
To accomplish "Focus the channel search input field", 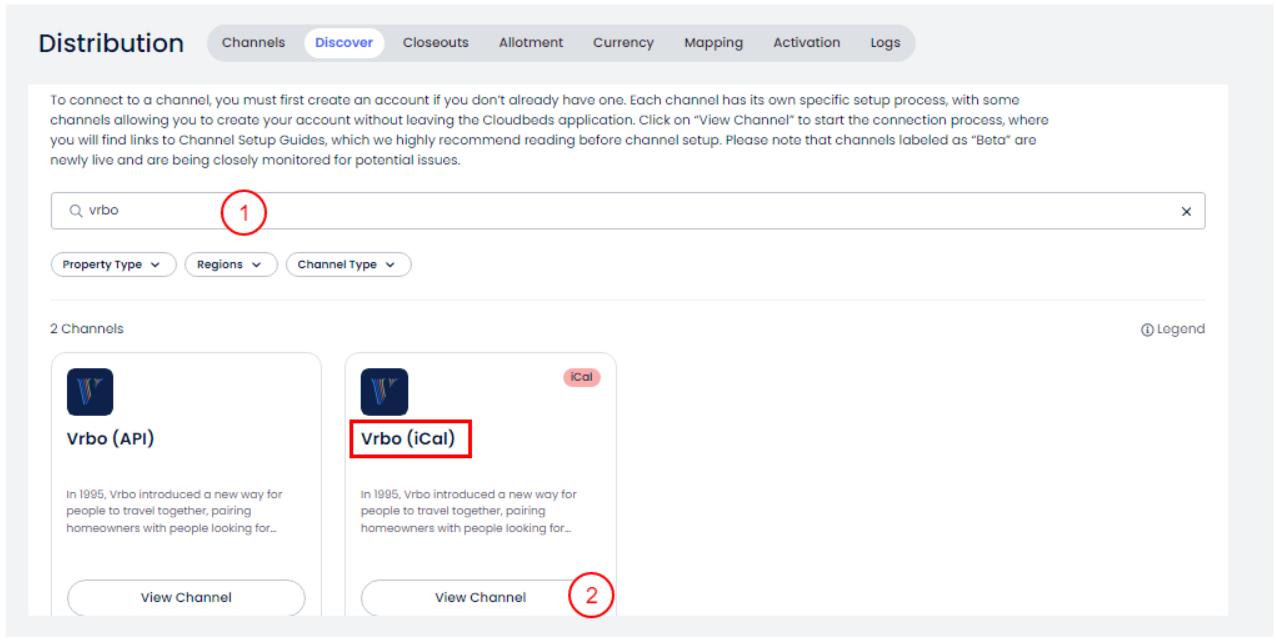I will [x=640, y=211].
